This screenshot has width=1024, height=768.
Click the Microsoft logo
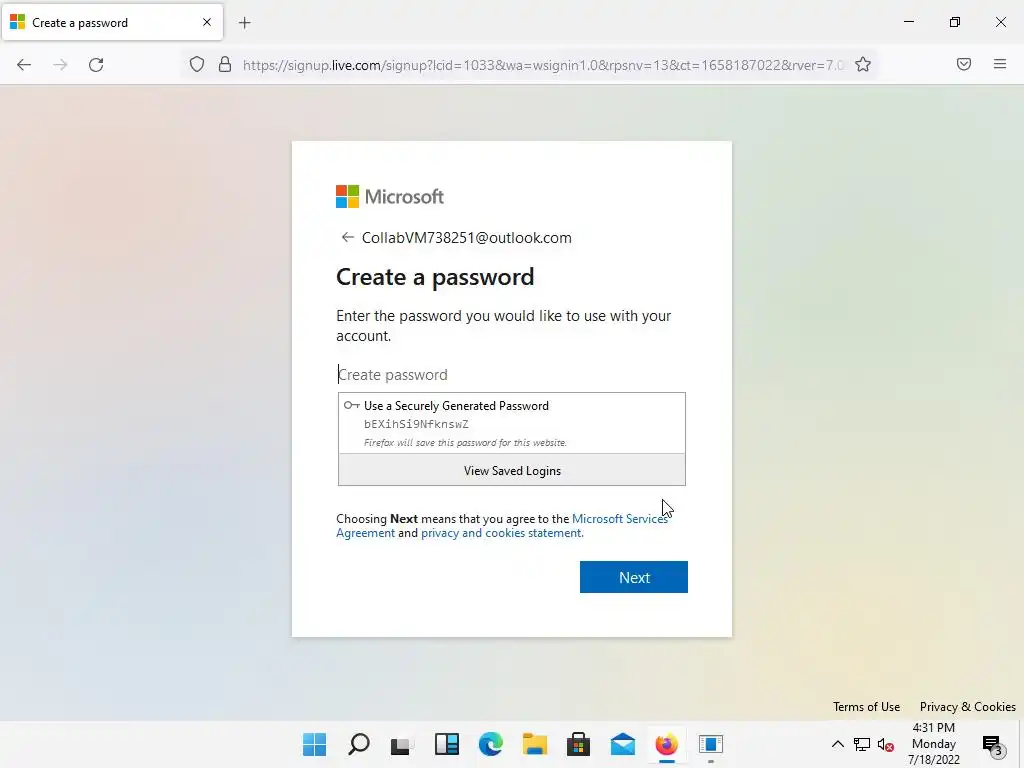(390, 197)
